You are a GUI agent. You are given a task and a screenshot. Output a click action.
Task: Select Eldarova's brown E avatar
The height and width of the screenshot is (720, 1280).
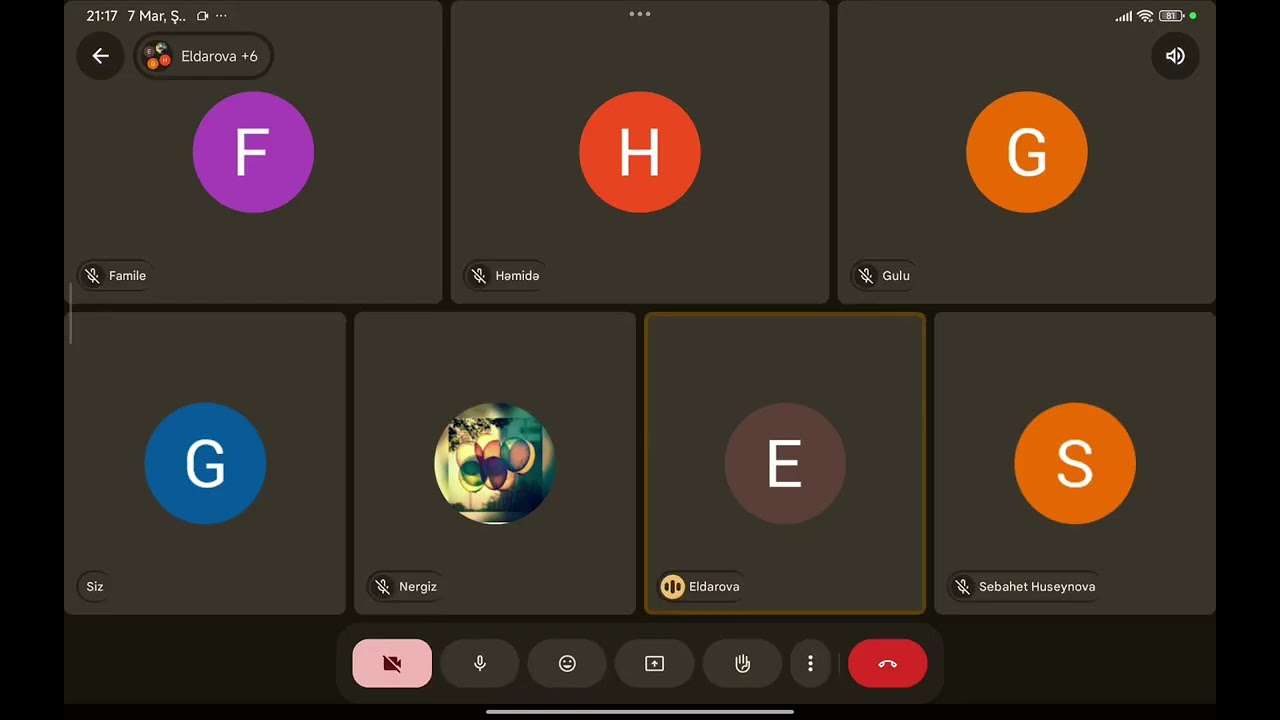pos(785,463)
